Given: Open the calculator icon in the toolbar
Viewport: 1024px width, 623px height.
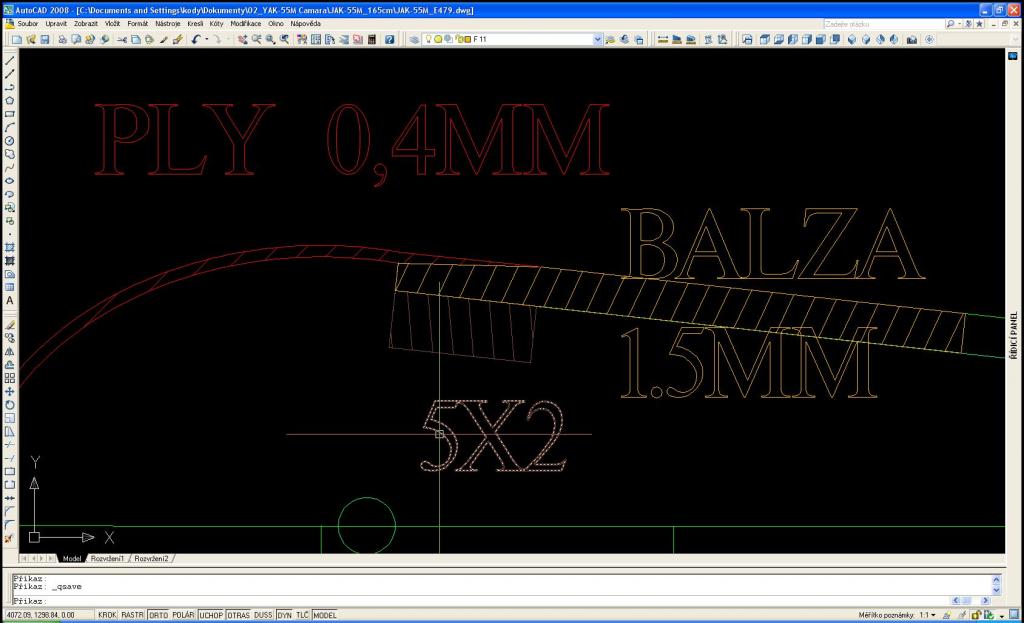Looking at the screenshot, I should [x=372, y=40].
